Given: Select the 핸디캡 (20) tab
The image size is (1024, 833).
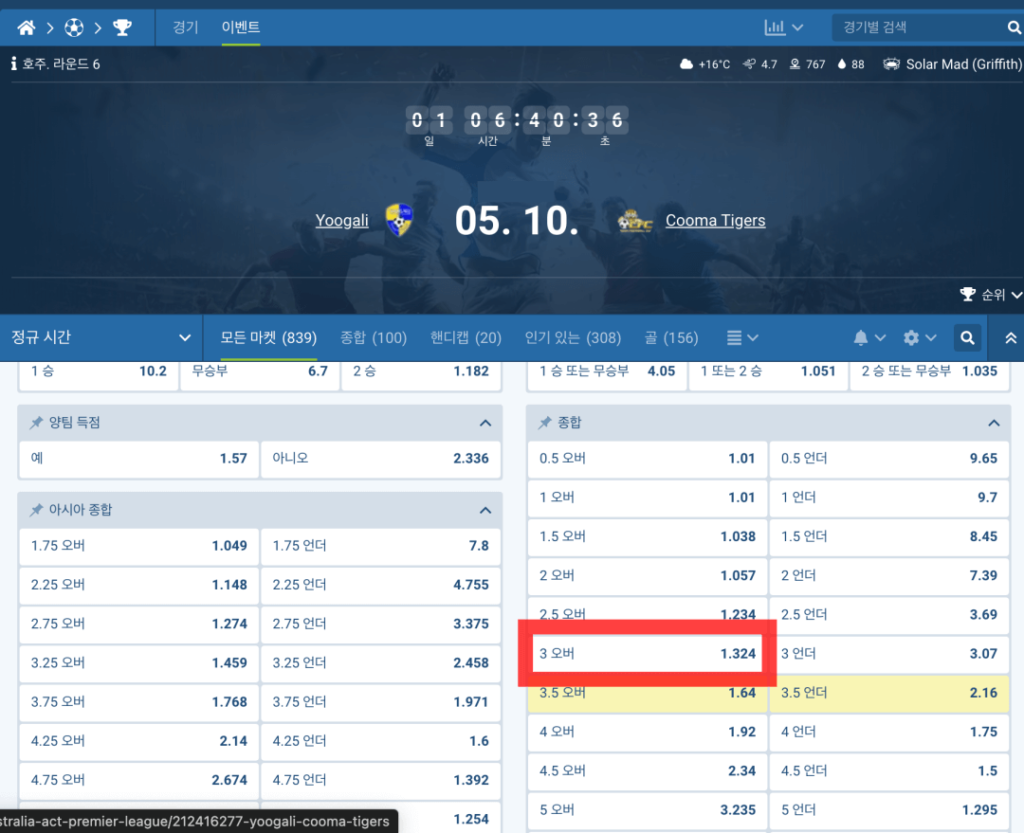Looking at the screenshot, I should 466,338.
